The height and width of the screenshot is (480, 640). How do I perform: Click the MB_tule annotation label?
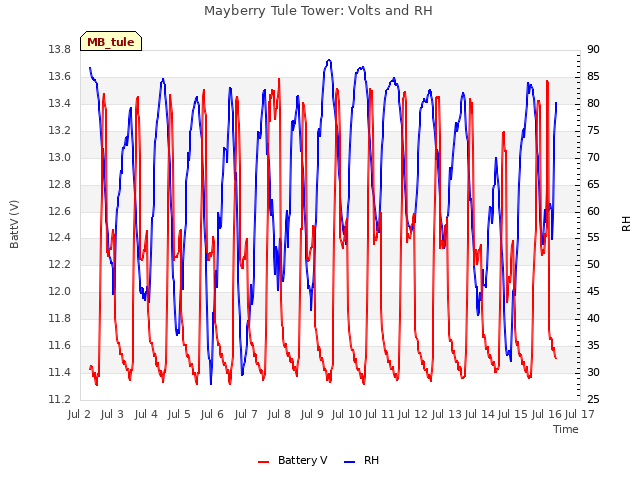point(111,42)
